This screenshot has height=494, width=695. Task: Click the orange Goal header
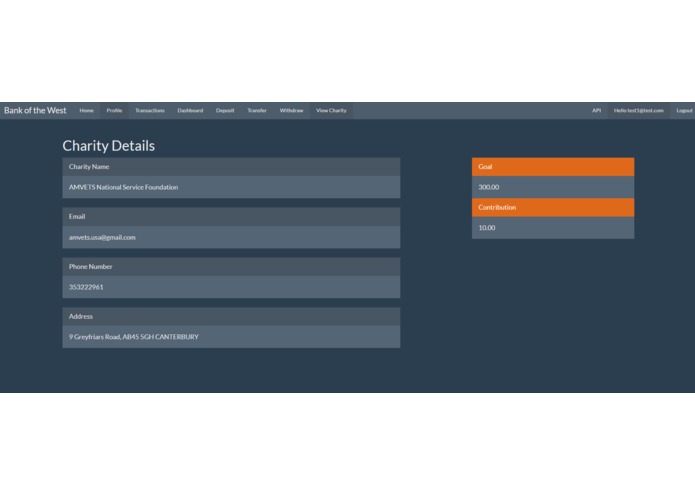click(553, 167)
